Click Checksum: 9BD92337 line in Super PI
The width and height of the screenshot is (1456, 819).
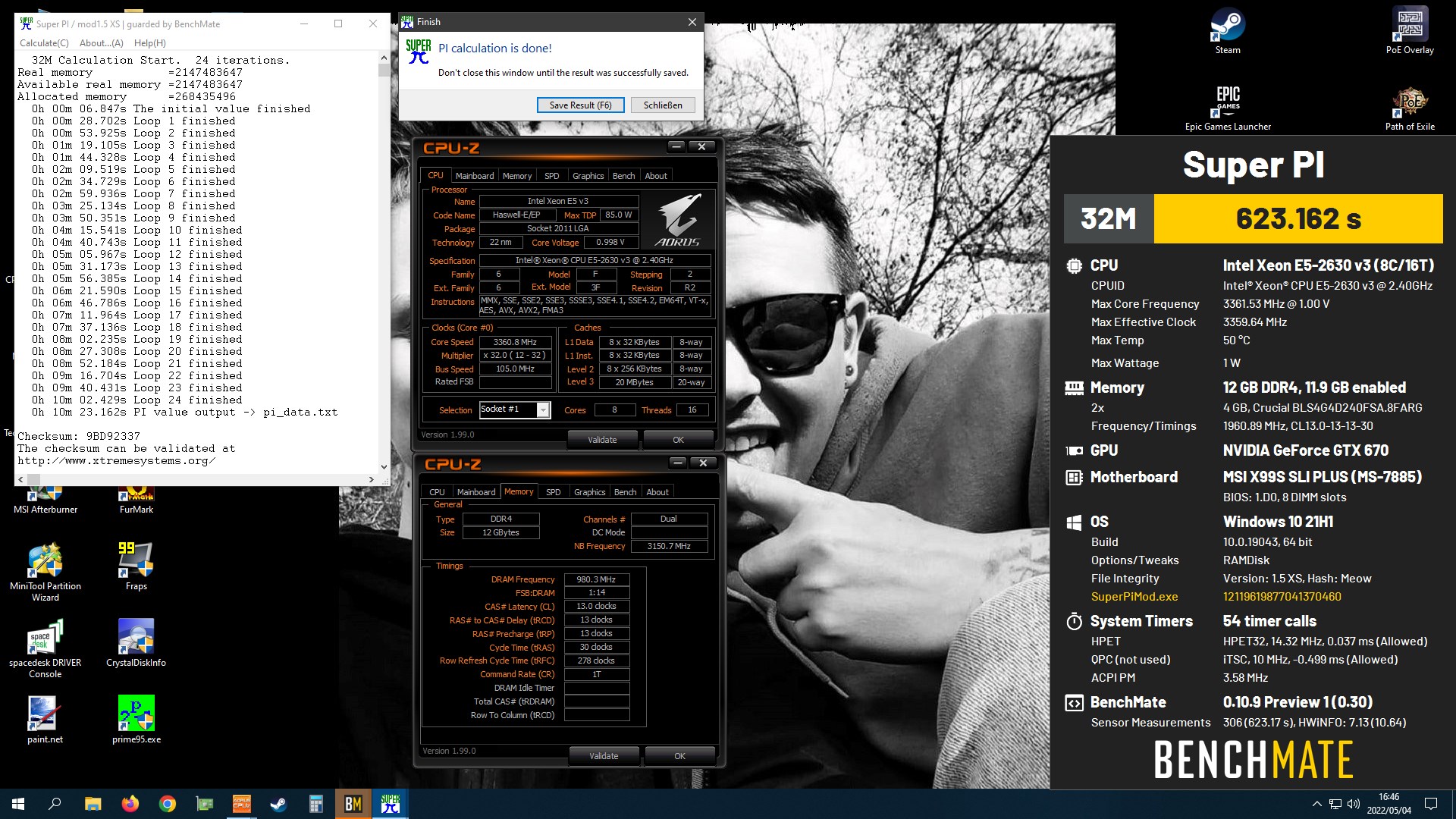click(79, 437)
